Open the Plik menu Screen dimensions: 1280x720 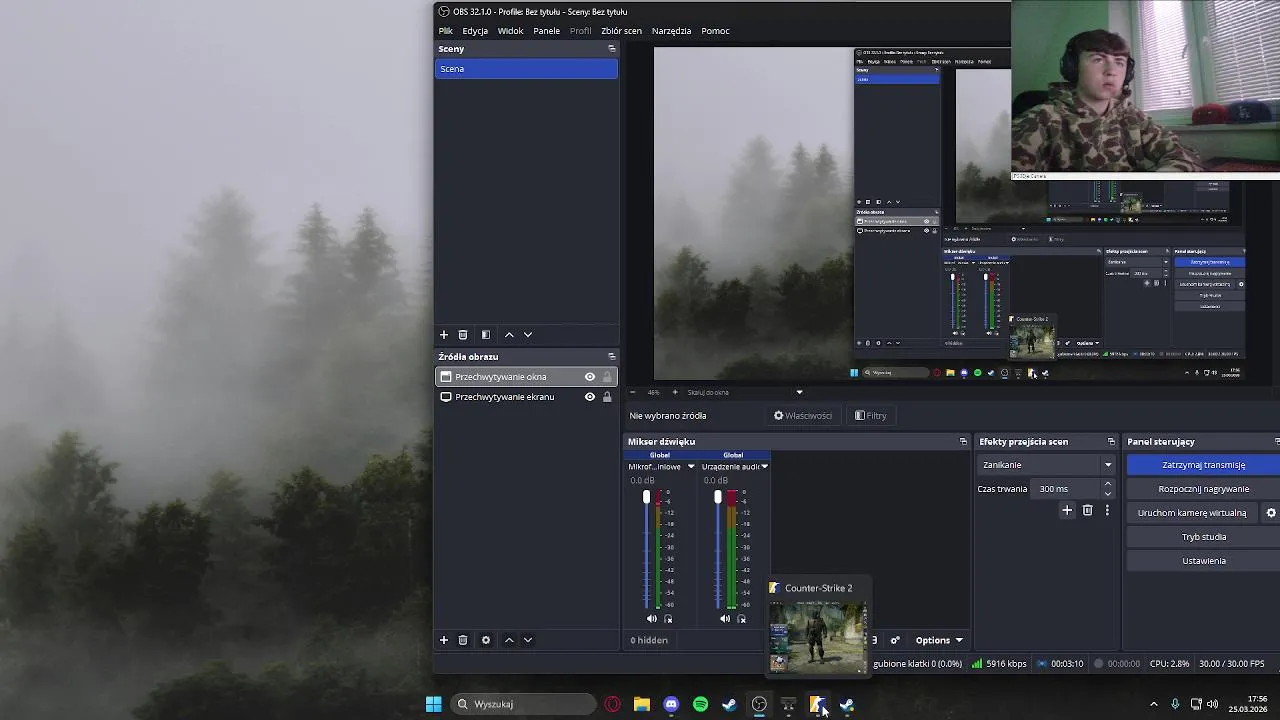(446, 31)
